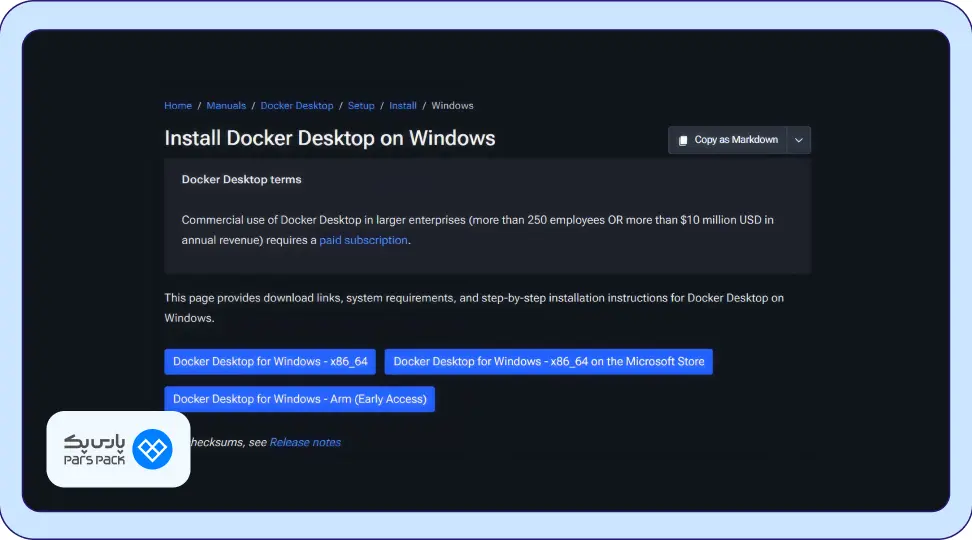Download Docker Desktop for Windows - x86_64
Viewport: 972px width, 540px height.
click(270, 361)
